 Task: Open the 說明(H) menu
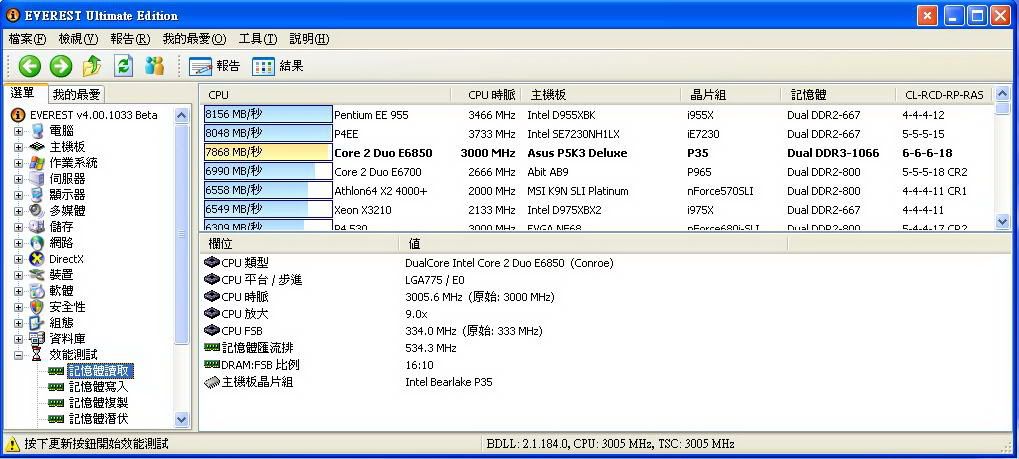click(309, 39)
